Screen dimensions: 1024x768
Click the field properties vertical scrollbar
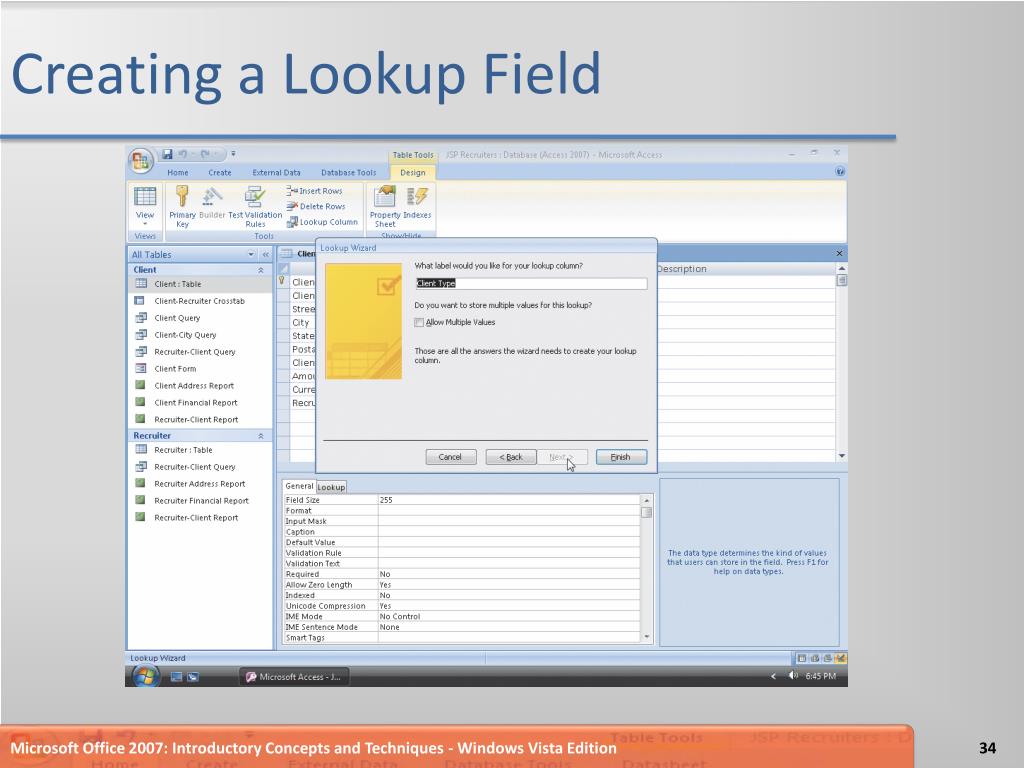pos(647,568)
